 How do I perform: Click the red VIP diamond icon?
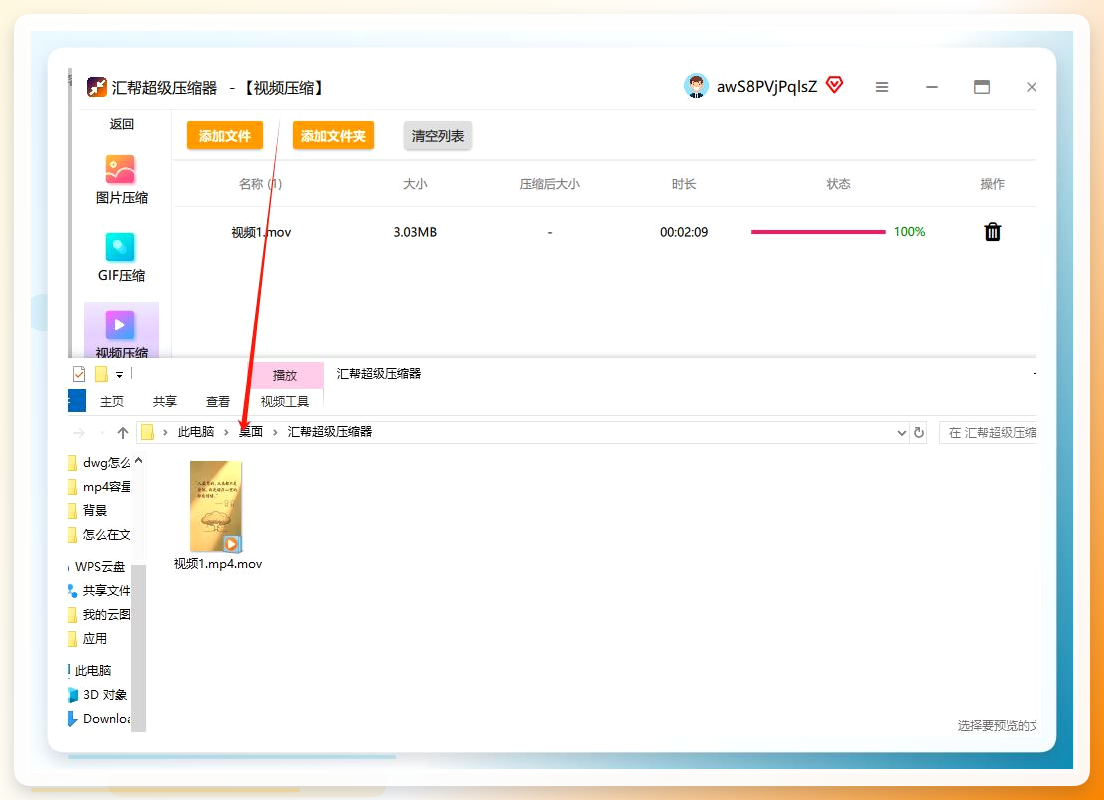click(x=834, y=85)
